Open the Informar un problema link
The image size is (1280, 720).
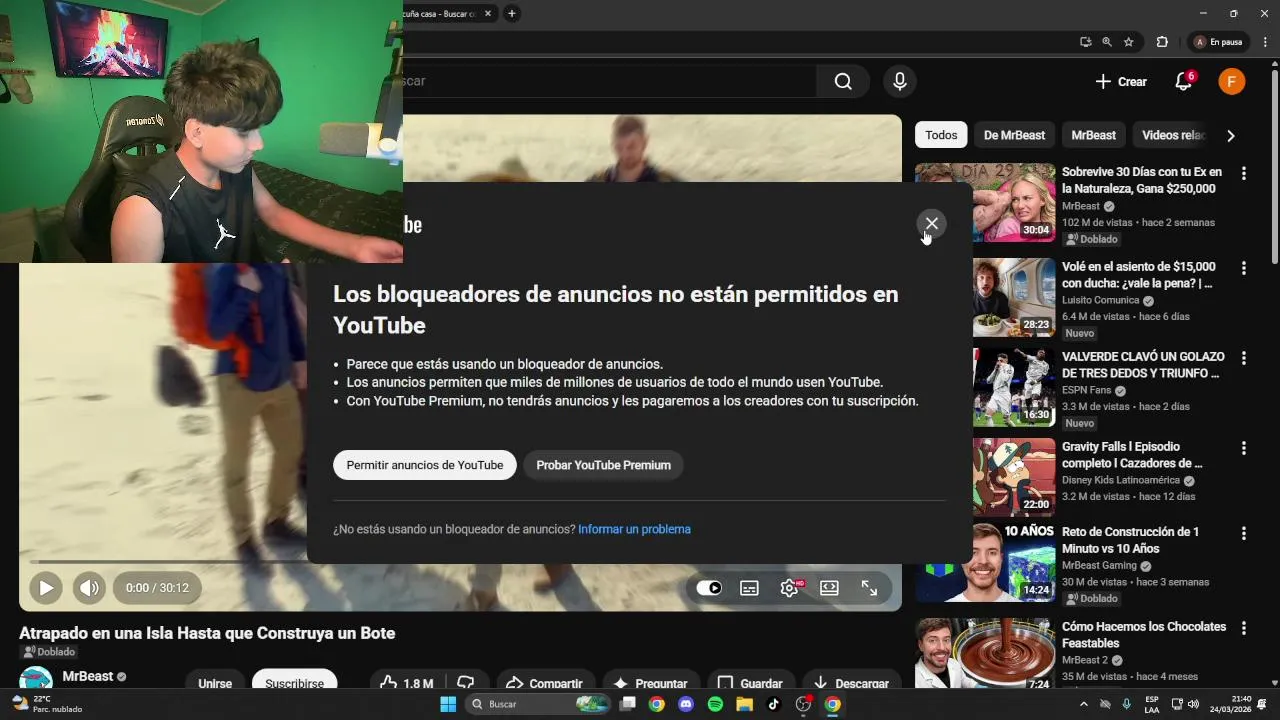pos(634,529)
